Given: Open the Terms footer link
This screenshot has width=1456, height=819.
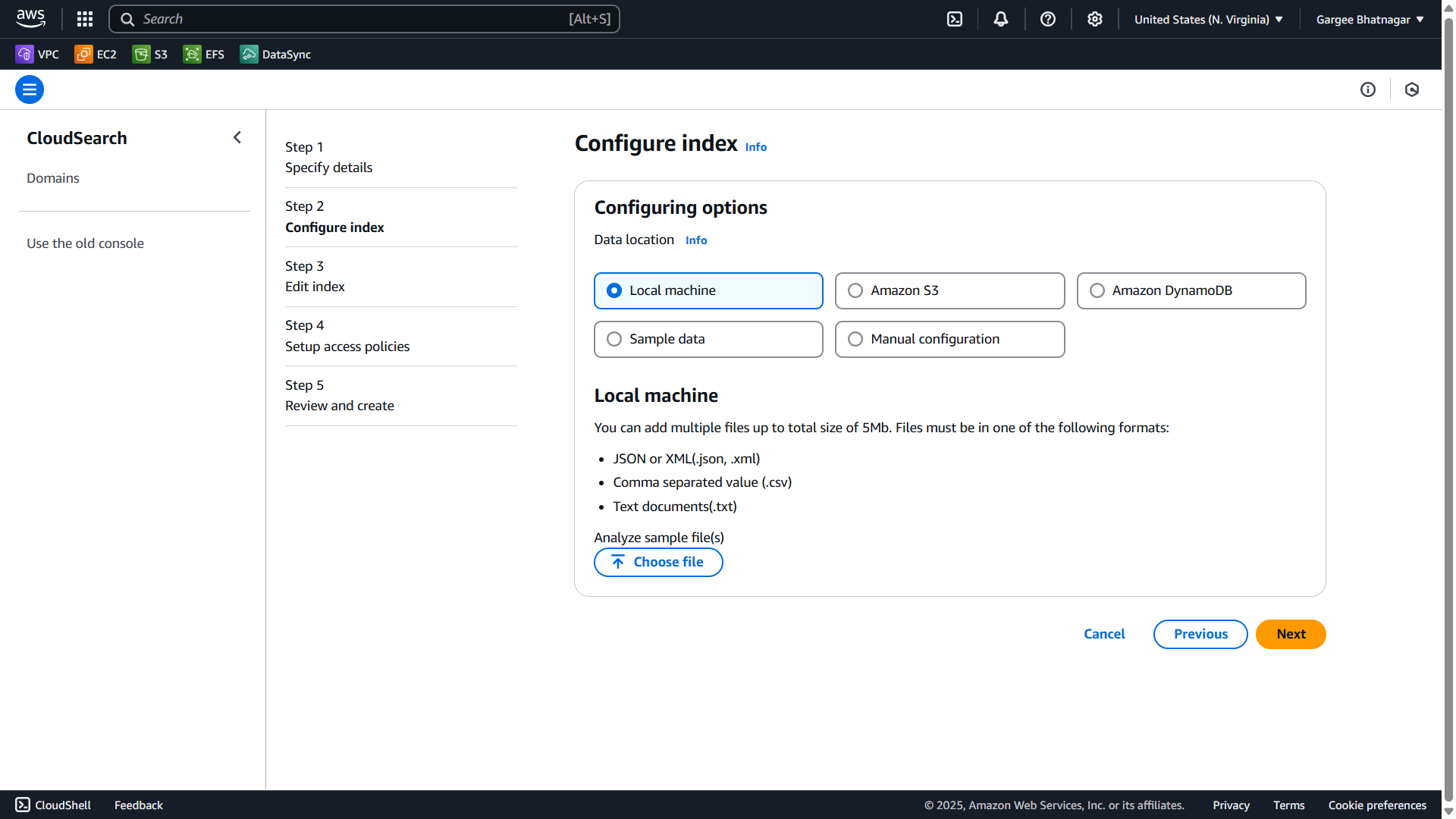Looking at the screenshot, I should point(1288,805).
